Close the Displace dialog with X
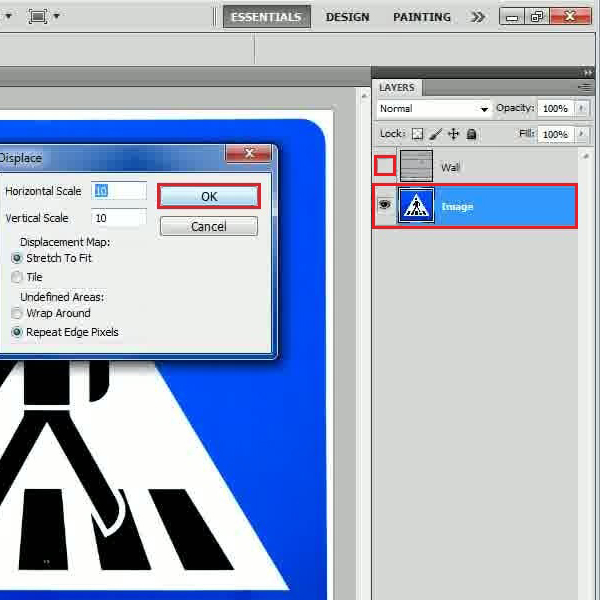600x600 pixels. (x=249, y=153)
